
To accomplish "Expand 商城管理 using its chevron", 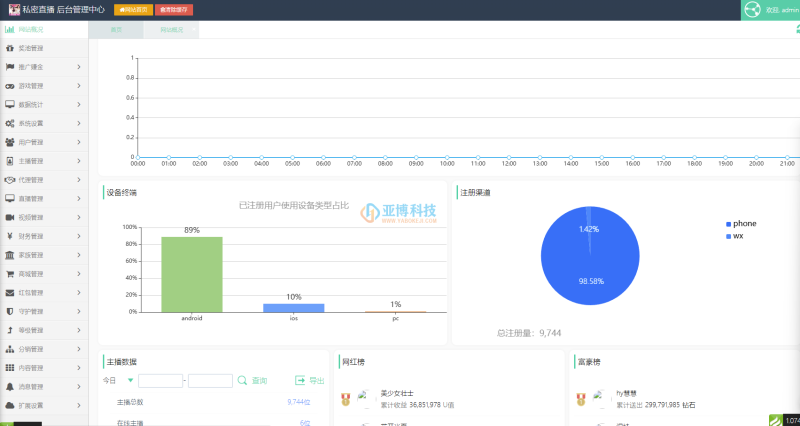I will coord(79,274).
